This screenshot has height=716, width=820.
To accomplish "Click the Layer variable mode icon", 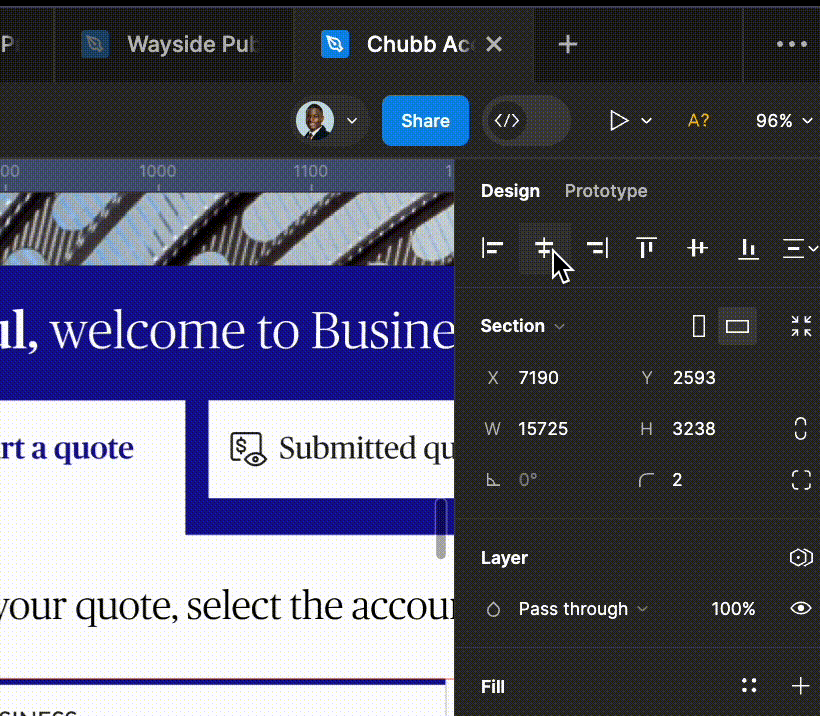I will point(801,558).
